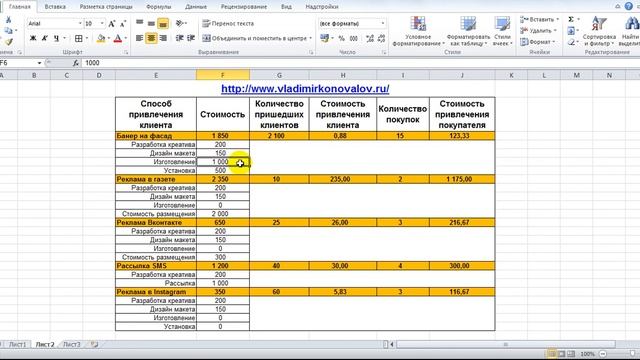The image size is (640, 360).
Task: Open the vladimirkonovalov.ru hyperlink
Action: tap(305, 89)
